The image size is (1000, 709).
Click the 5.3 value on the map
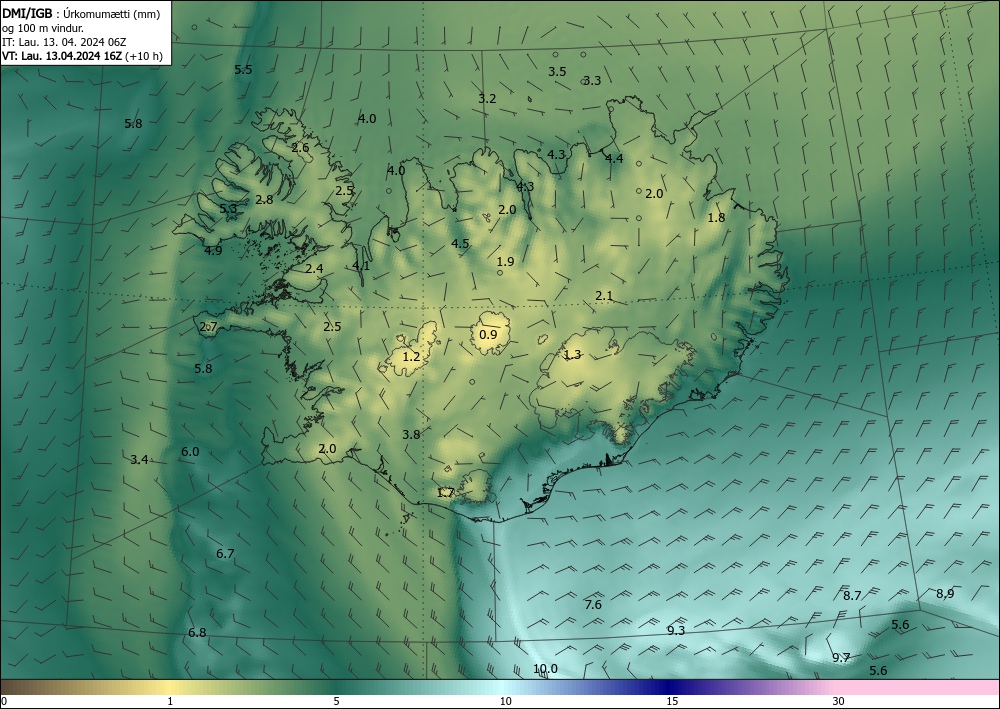228,208
